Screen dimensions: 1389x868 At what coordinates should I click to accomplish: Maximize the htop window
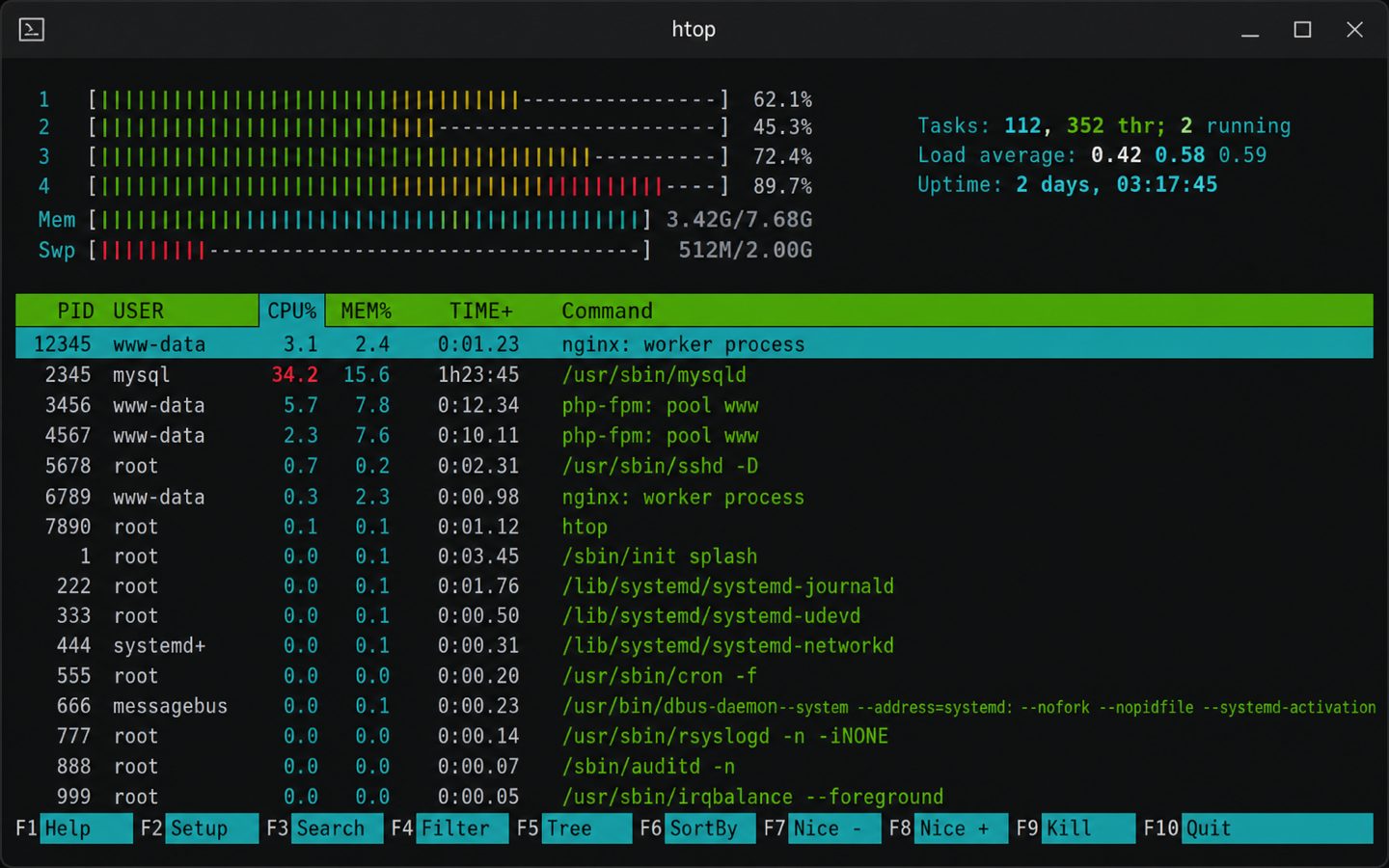click(x=1302, y=30)
